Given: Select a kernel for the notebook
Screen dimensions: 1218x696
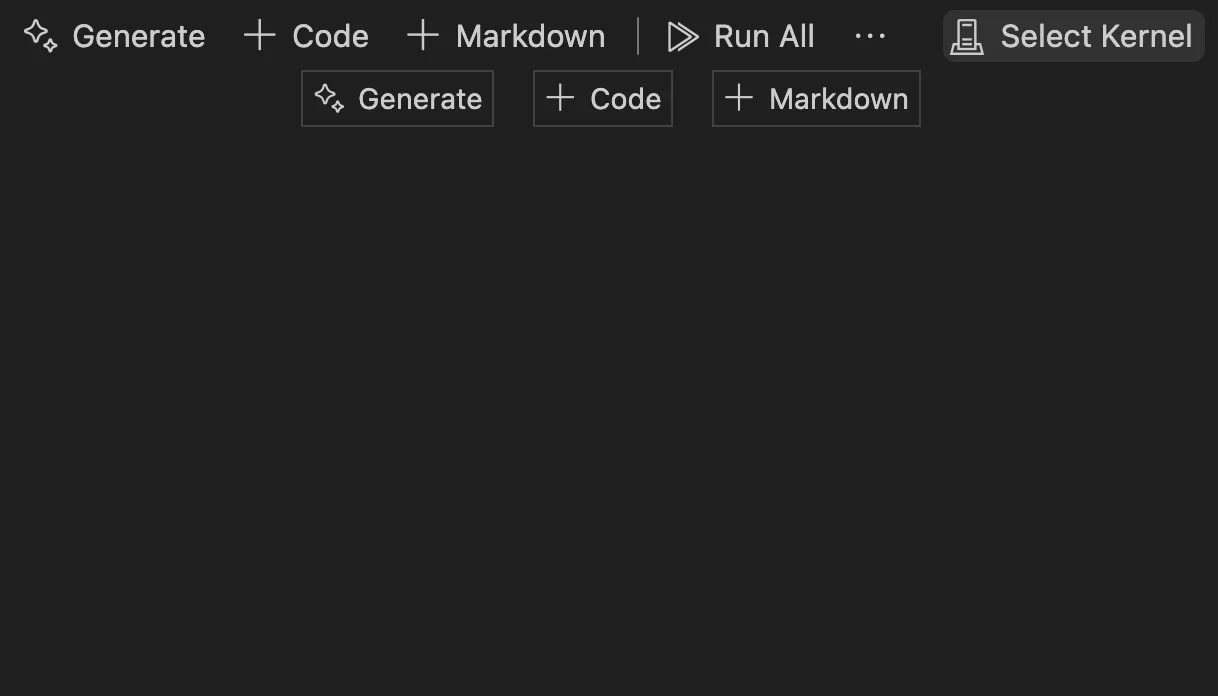Looking at the screenshot, I should [x=1072, y=36].
